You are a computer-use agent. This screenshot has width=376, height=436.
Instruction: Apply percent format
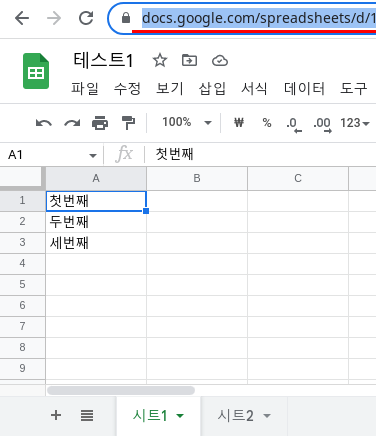267,123
